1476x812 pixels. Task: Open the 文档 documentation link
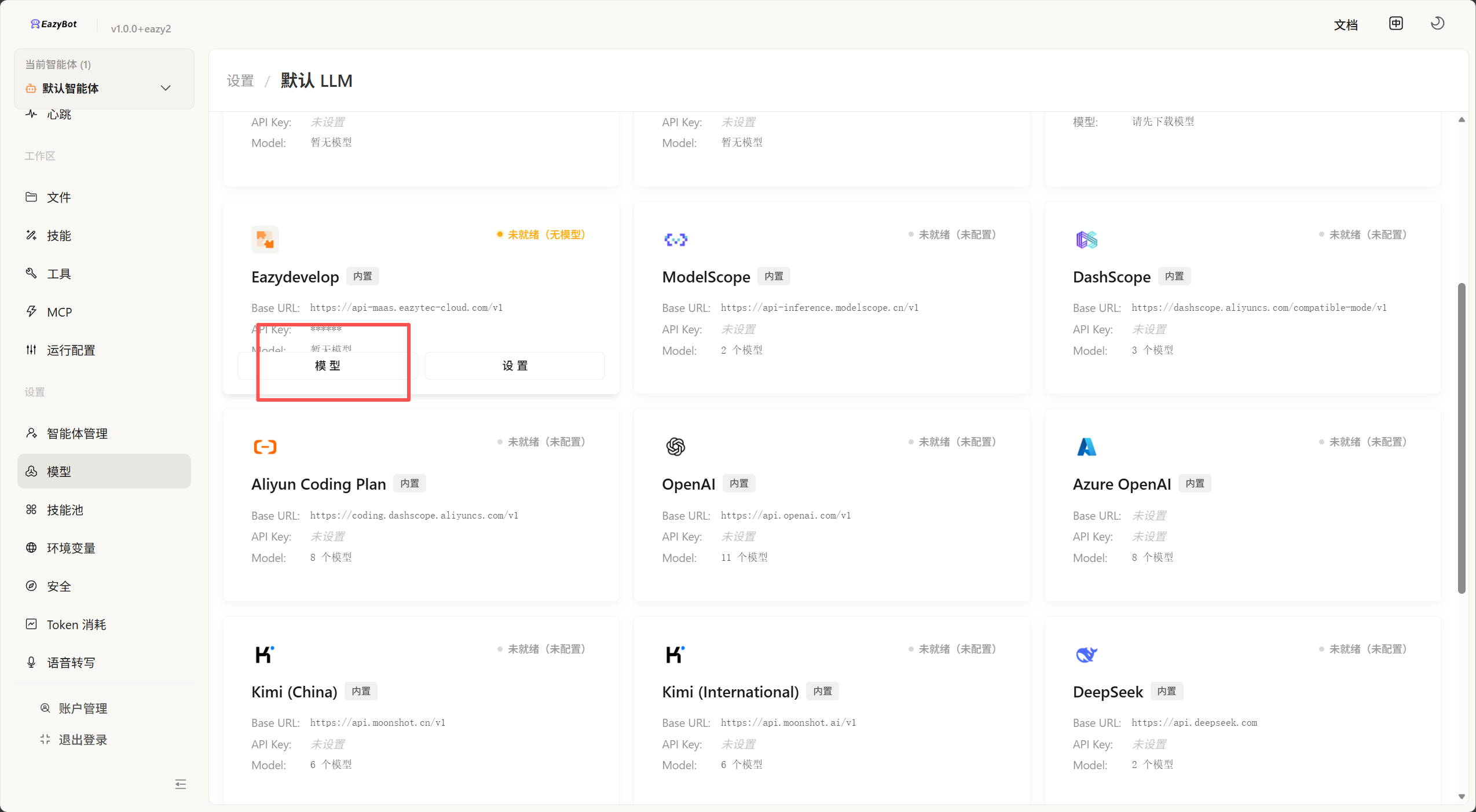pos(1346,25)
